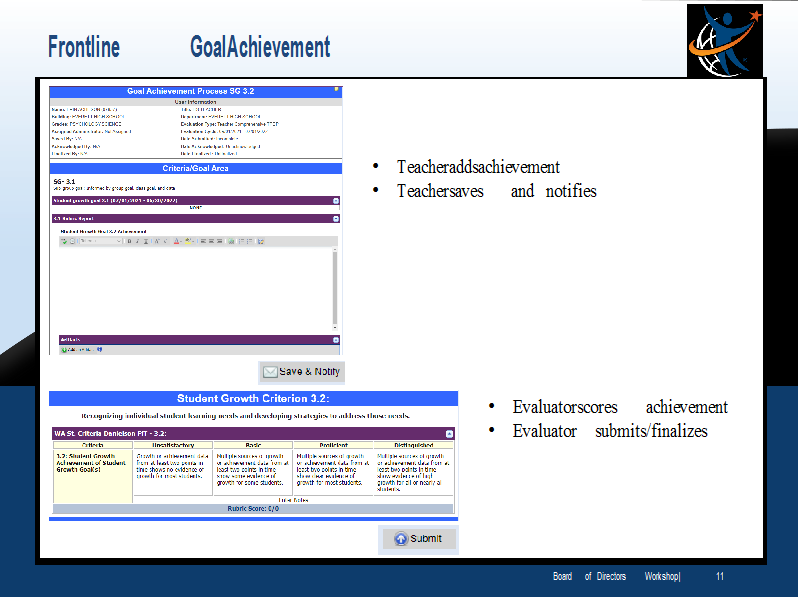Image resolution: width=800 pixels, height=600 pixels.
Task: Click the organization logo on the slide
Action: click(x=724, y=41)
